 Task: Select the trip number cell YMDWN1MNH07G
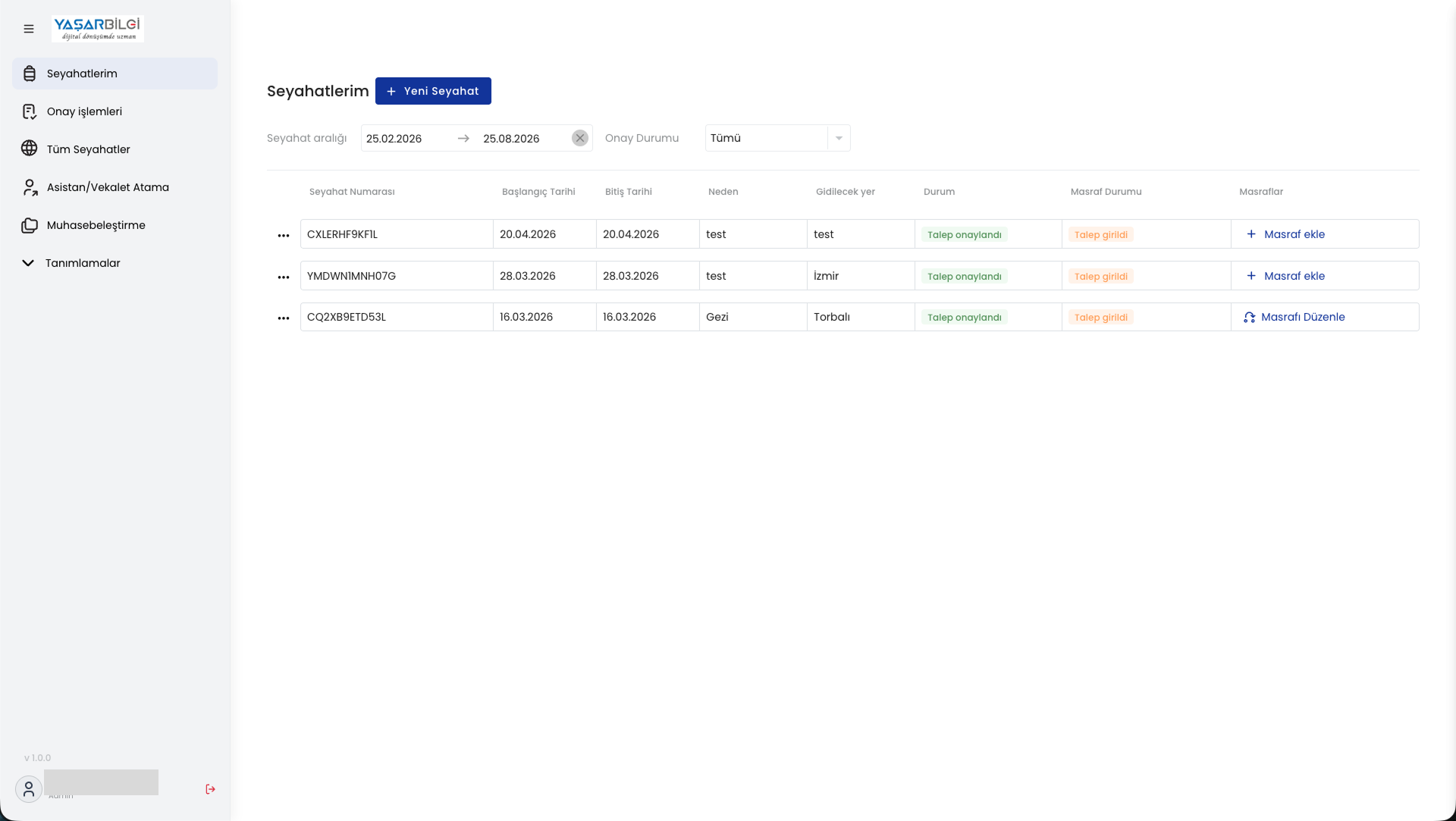[x=397, y=276]
